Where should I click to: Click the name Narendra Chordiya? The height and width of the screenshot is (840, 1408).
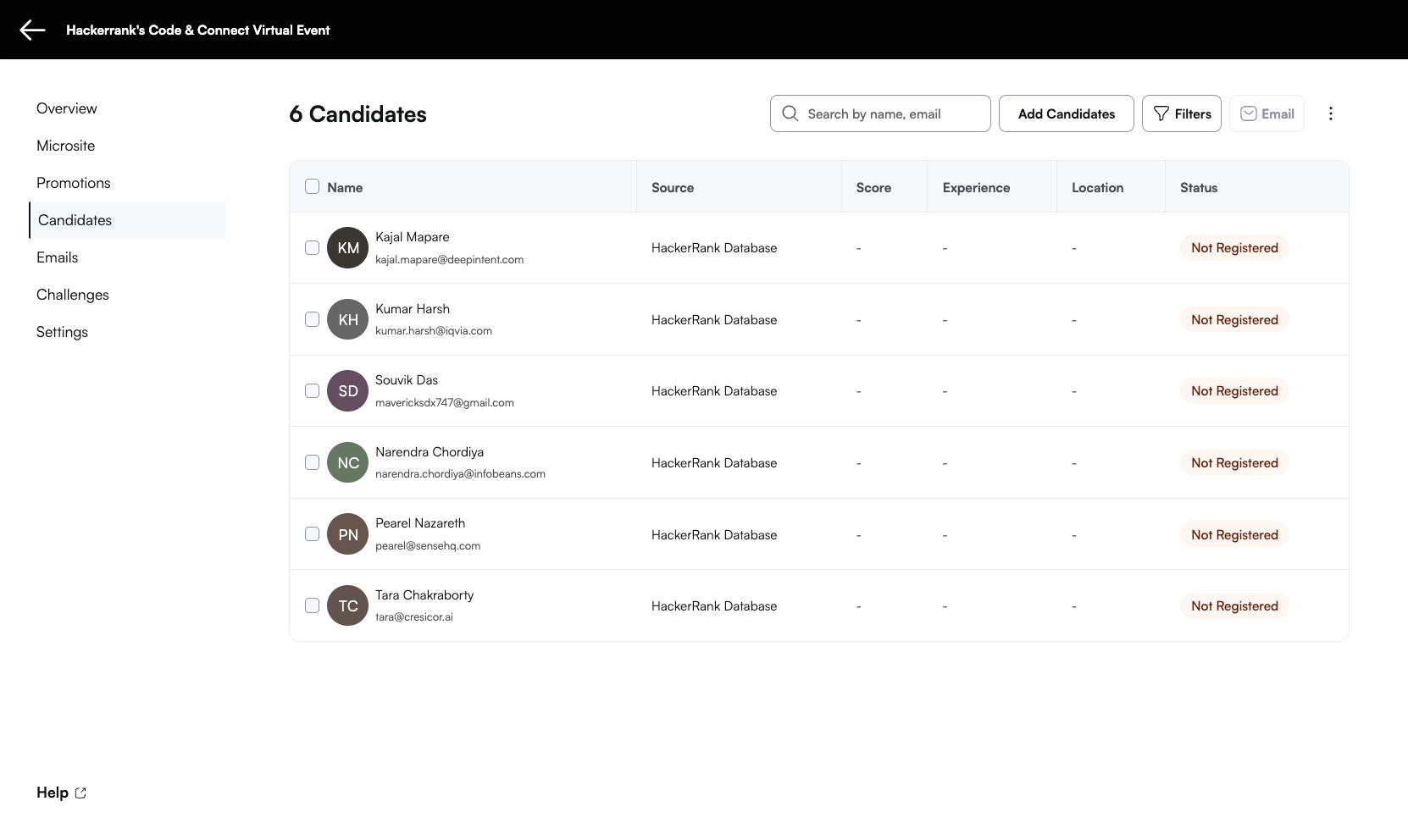(x=430, y=451)
